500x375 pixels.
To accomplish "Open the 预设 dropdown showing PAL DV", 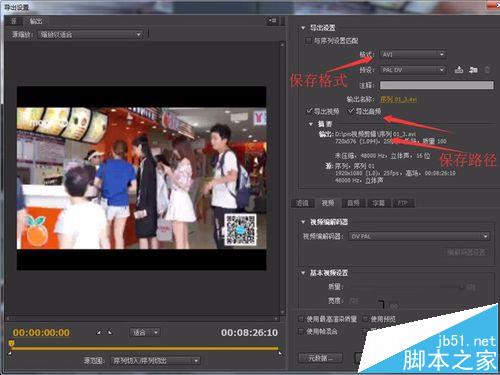I will point(413,70).
